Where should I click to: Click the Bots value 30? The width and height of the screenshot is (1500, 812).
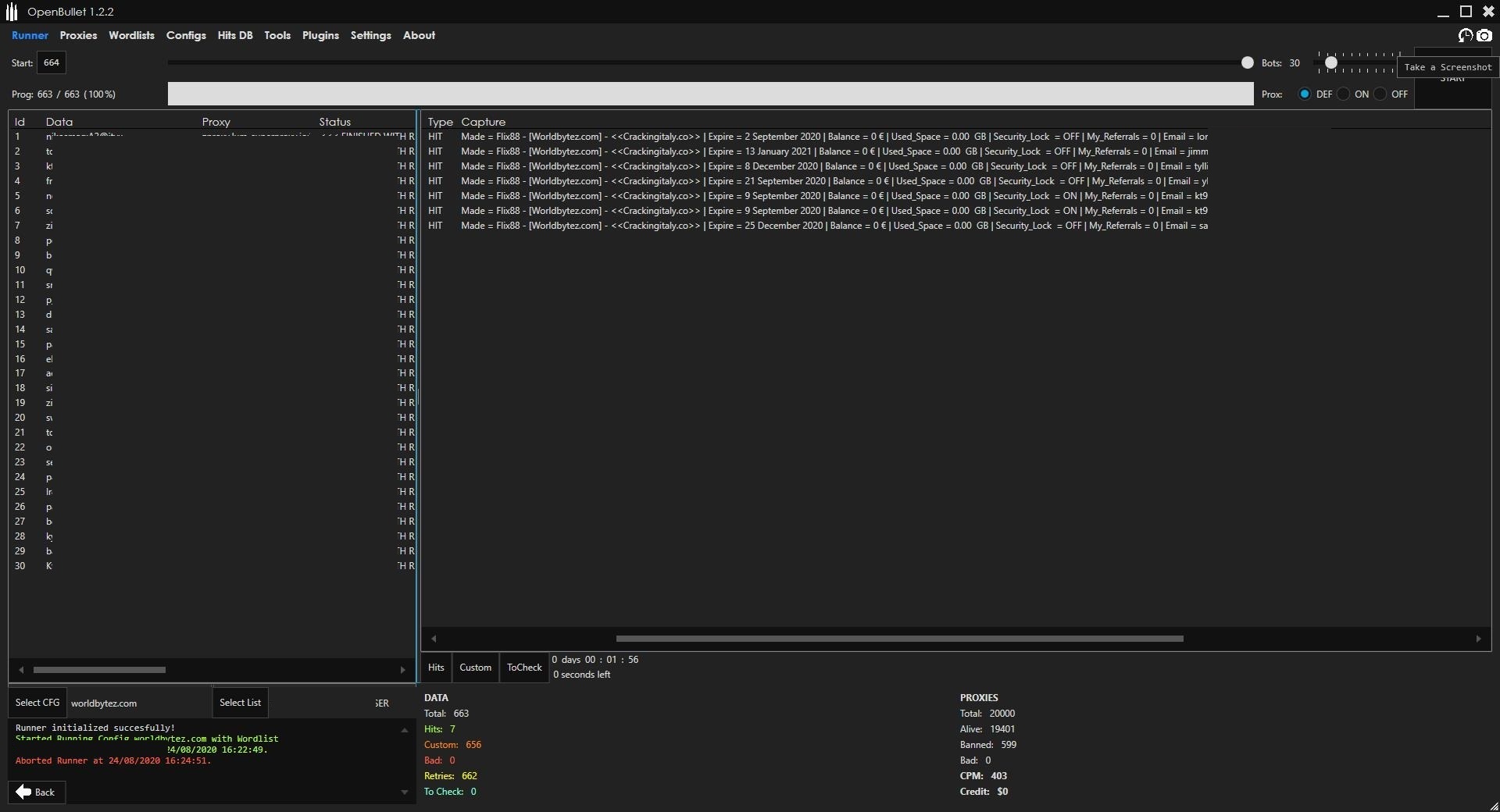pyautogui.click(x=1295, y=63)
